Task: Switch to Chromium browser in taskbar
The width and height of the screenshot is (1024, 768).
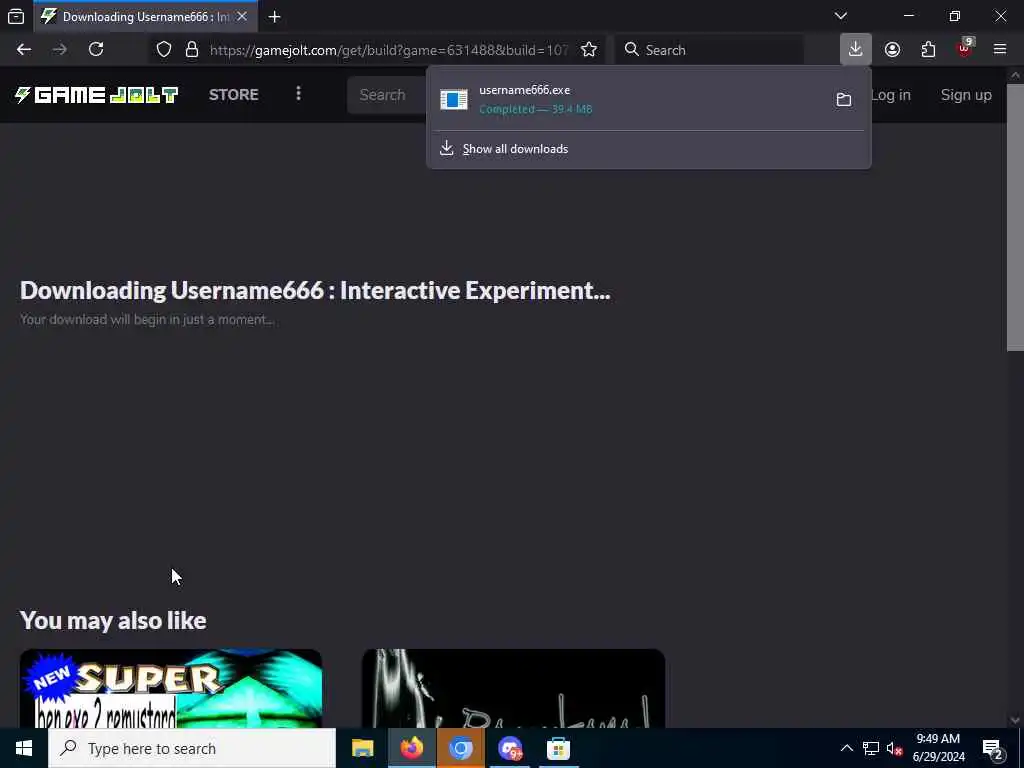Action: 460,748
